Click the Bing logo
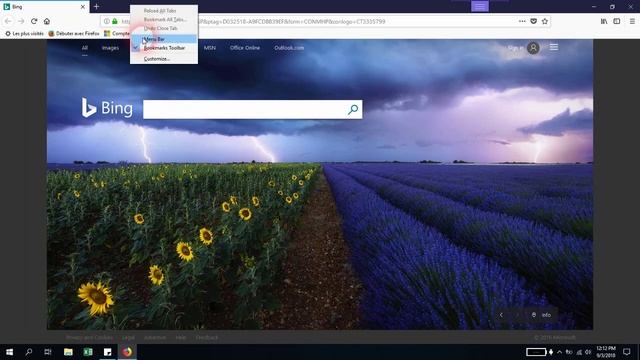Viewport: 640px width, 360px height. [107, 108]
